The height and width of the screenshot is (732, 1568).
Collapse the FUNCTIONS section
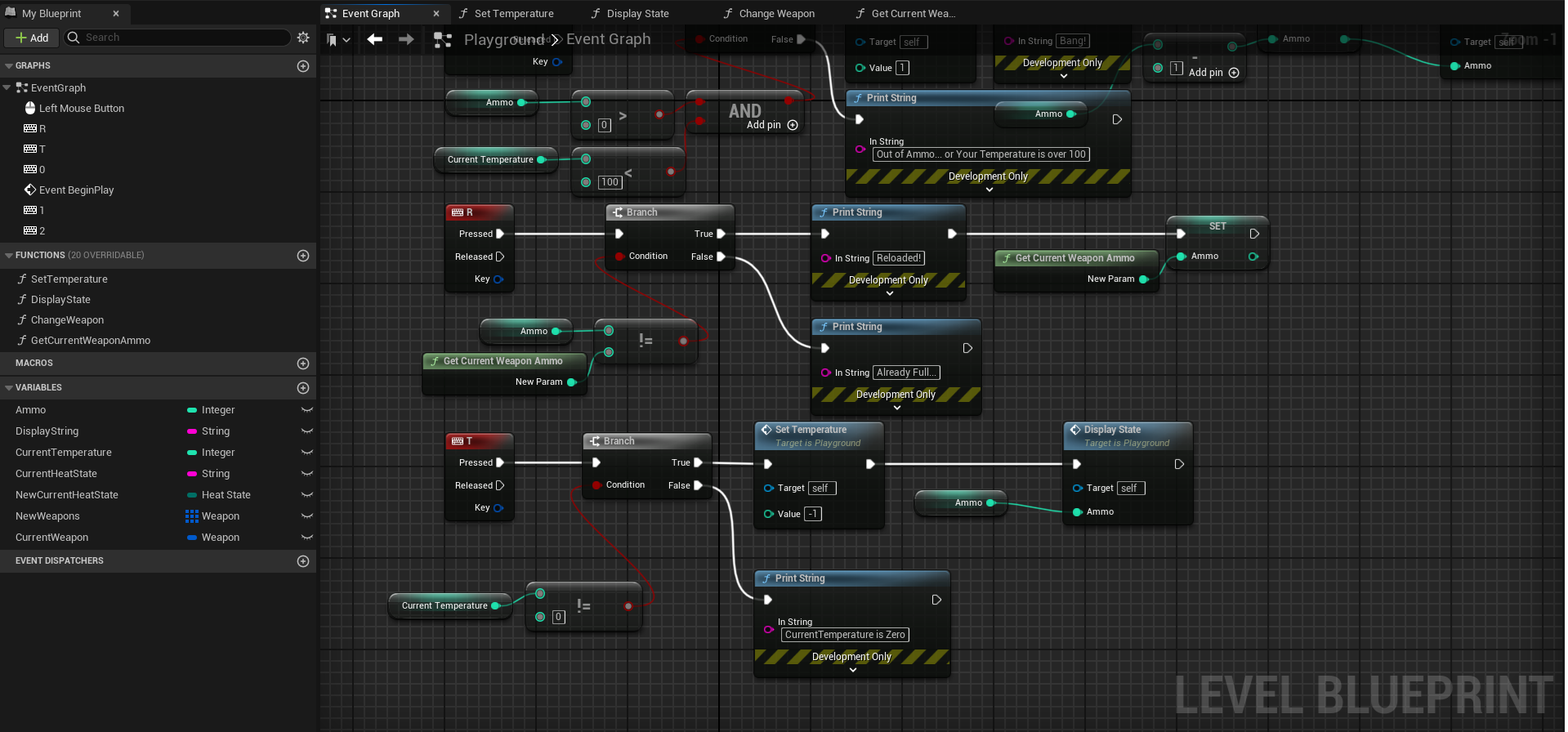pyautogui.click(x=9, y=256)
